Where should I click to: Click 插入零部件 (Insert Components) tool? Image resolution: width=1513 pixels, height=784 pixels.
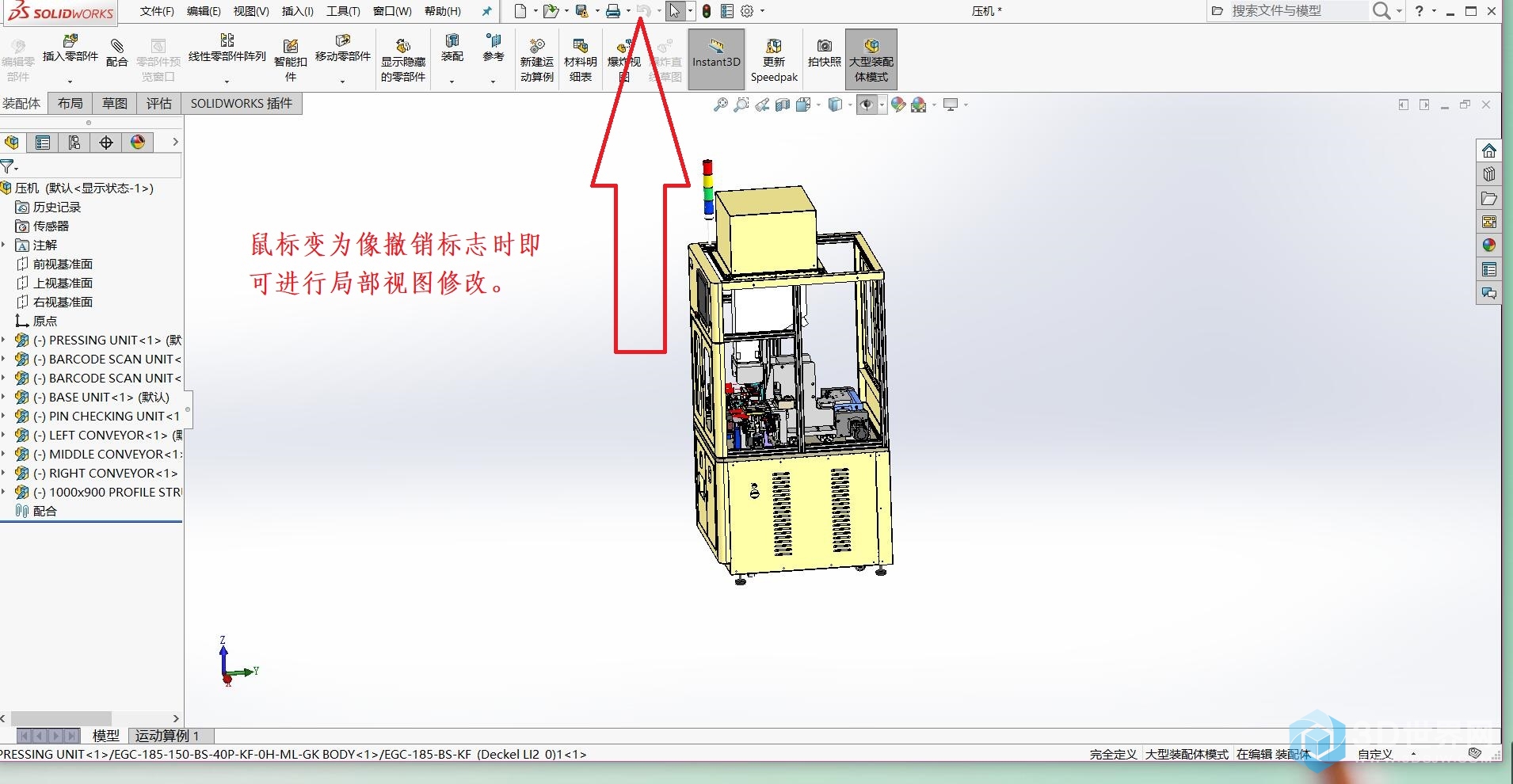point(70,48)
